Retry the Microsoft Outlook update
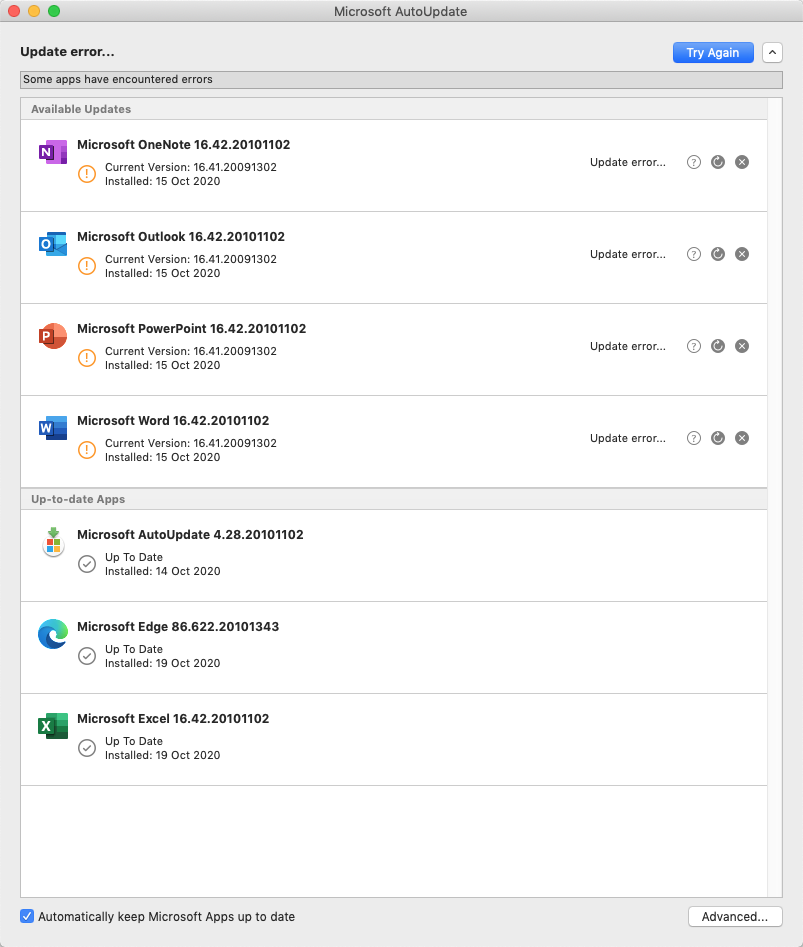Viewport: 803px width, 947px height. [718, 254]
